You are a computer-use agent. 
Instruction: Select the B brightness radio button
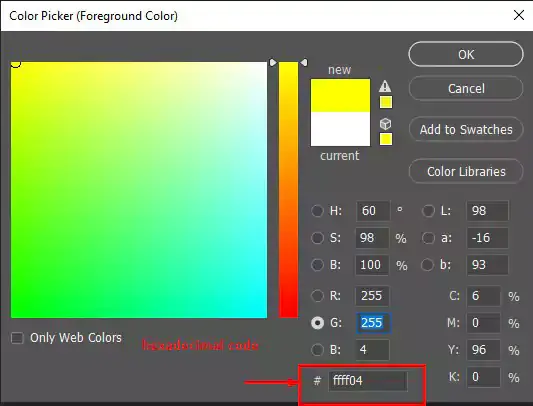317,265
